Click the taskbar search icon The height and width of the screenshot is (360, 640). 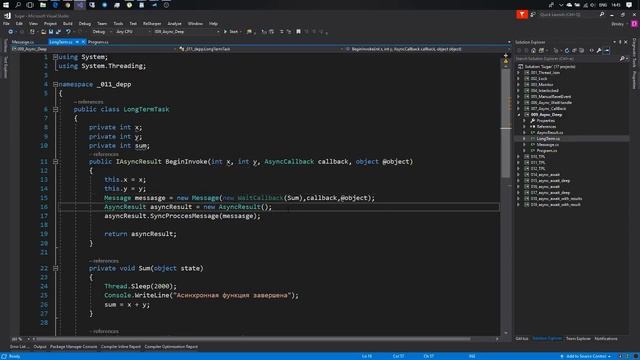[x=18, y=5]
